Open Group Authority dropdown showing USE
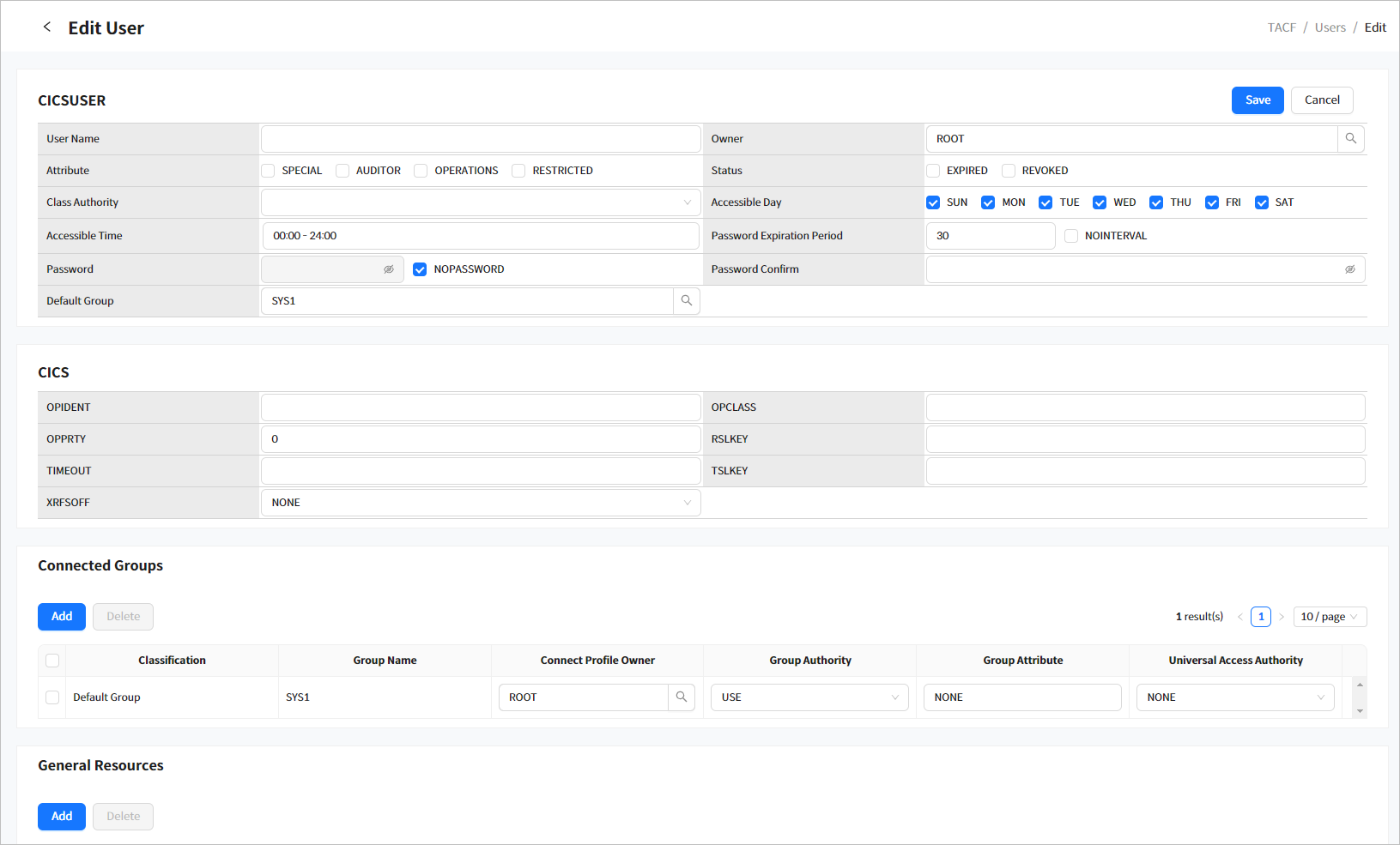1400x845 pixels. (809, 697)
